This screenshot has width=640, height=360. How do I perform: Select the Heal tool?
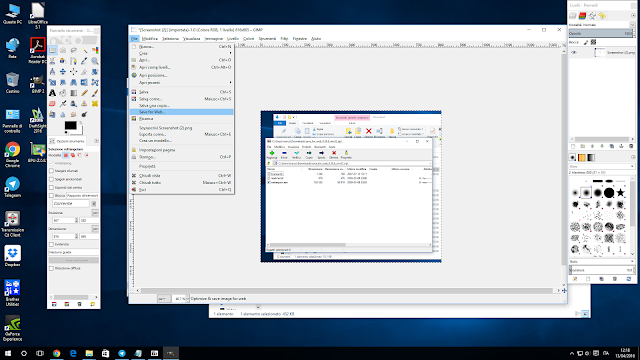tap(95, 104)
